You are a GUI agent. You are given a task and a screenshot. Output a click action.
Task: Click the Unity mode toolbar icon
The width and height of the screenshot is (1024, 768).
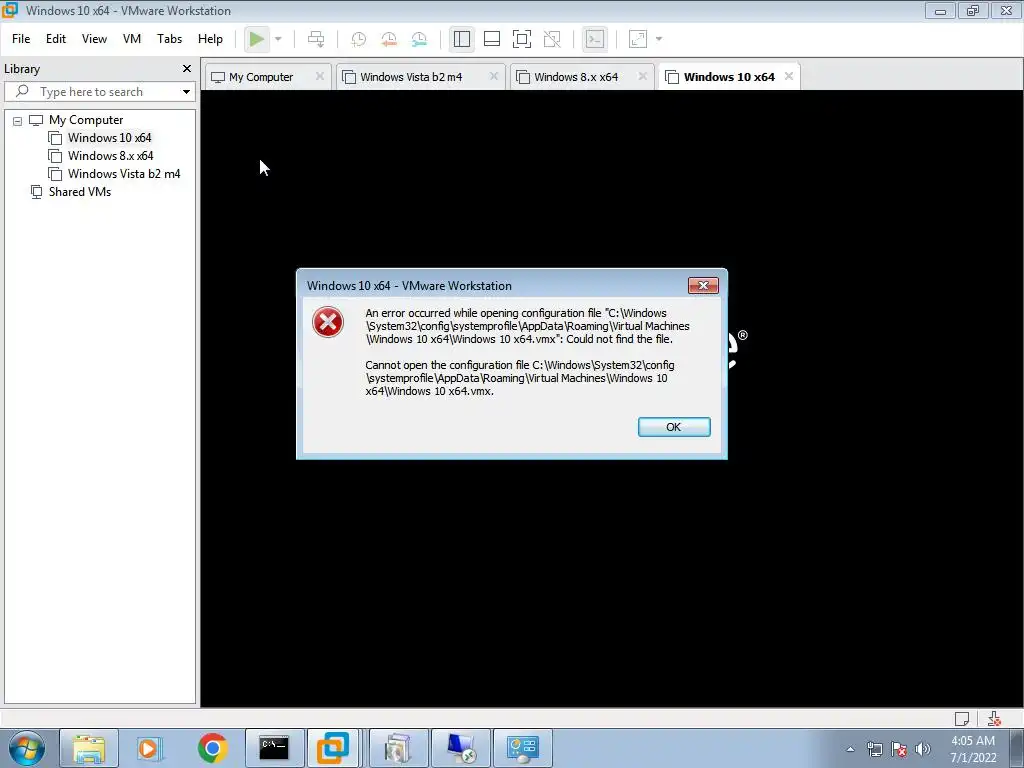pyautogui.click(x=552, y=39)
